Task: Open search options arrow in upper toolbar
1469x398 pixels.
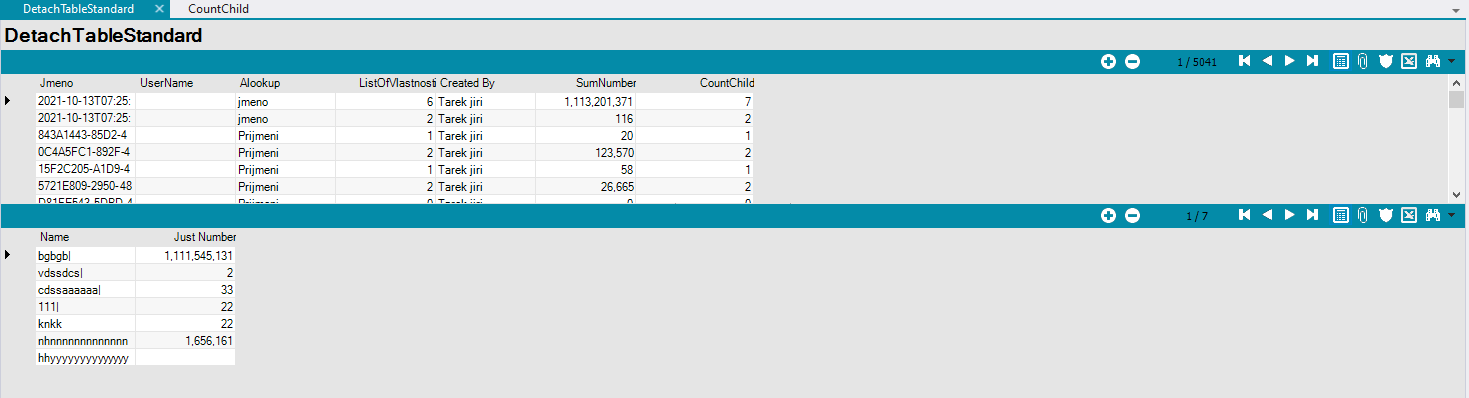Action: 1451,62
